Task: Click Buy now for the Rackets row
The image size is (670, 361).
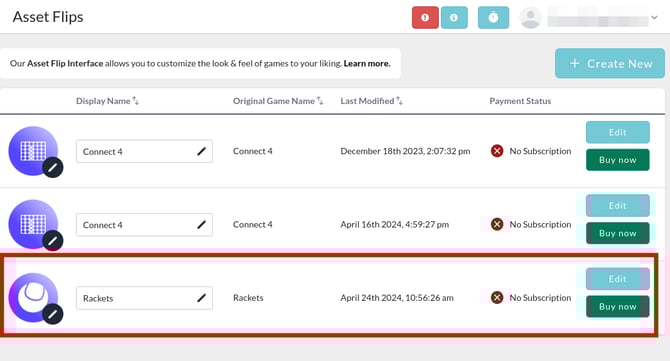Action: tap(617, 306)
